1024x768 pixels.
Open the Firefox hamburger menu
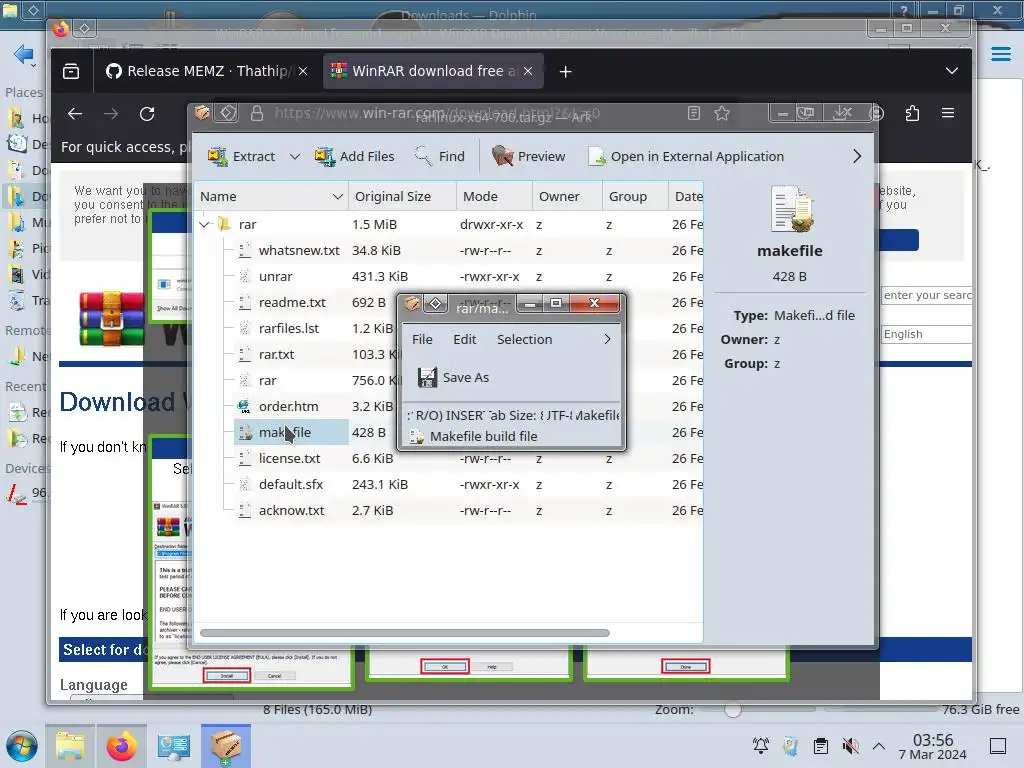pyautogui.click(x=948, y=114)
